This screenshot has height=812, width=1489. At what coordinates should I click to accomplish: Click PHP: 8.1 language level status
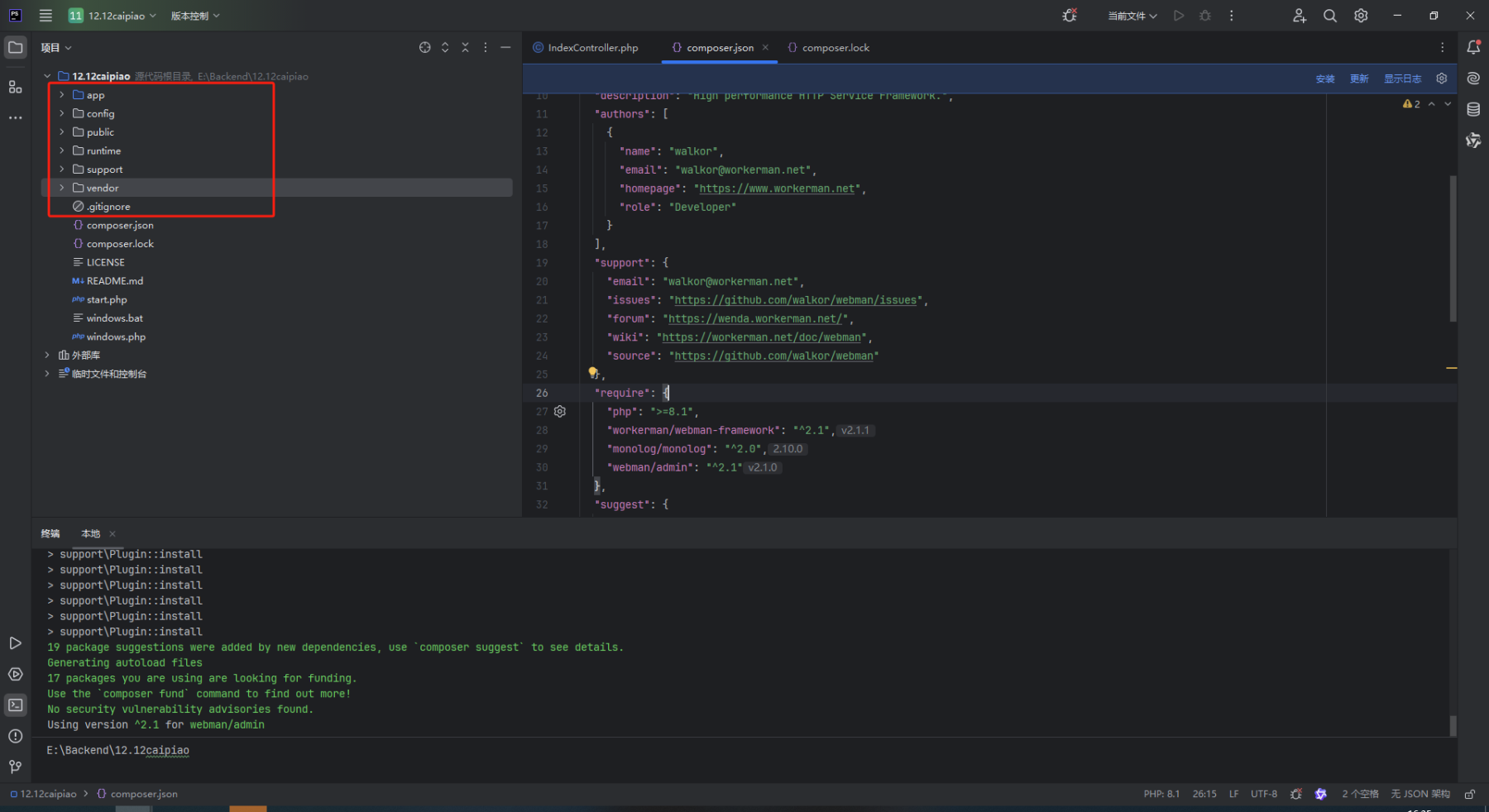tap(1161, 794)
